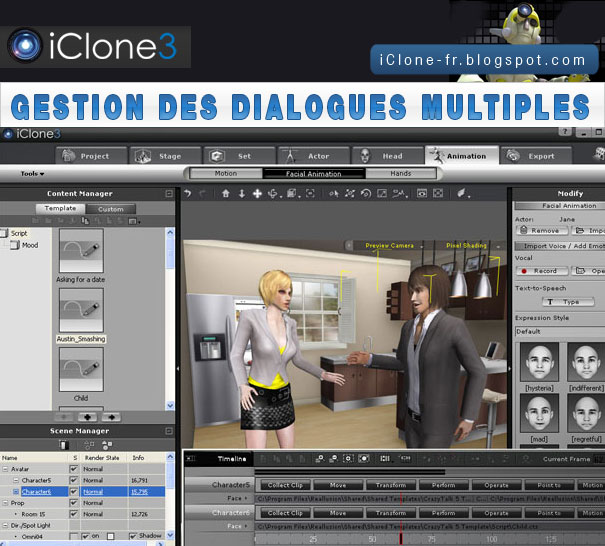Click the timeline track list icon
Viewport: 605px width, 546px height.
[385, 458]
